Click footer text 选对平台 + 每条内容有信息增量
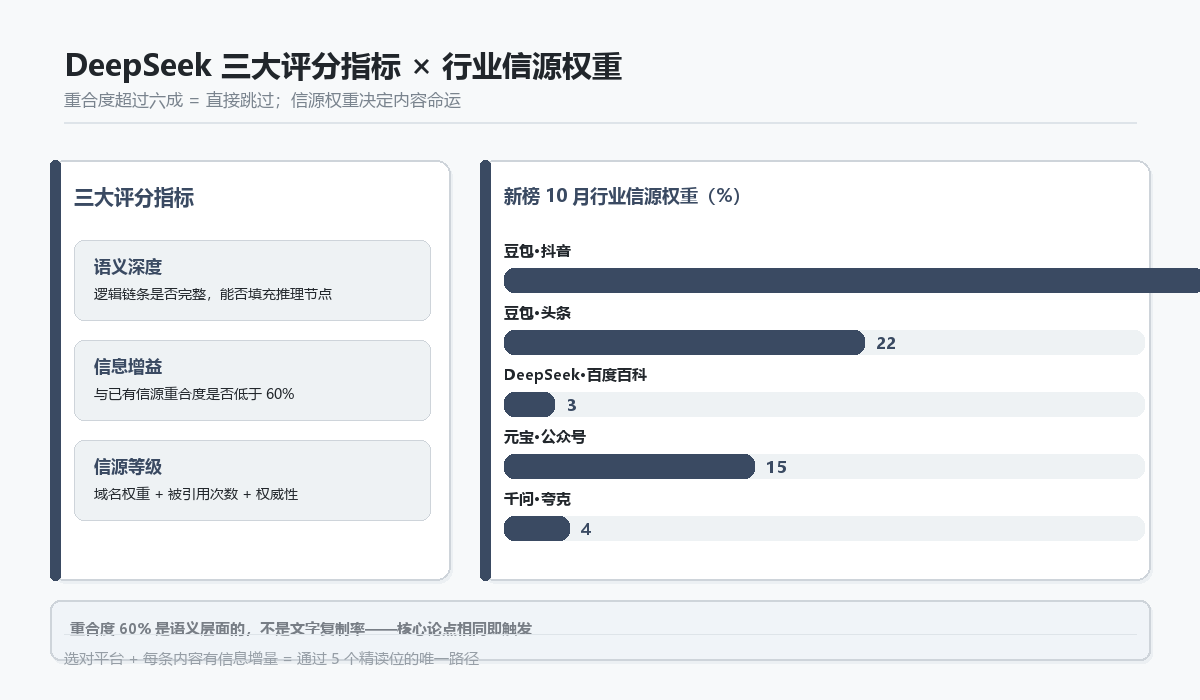 click(169, 658)
